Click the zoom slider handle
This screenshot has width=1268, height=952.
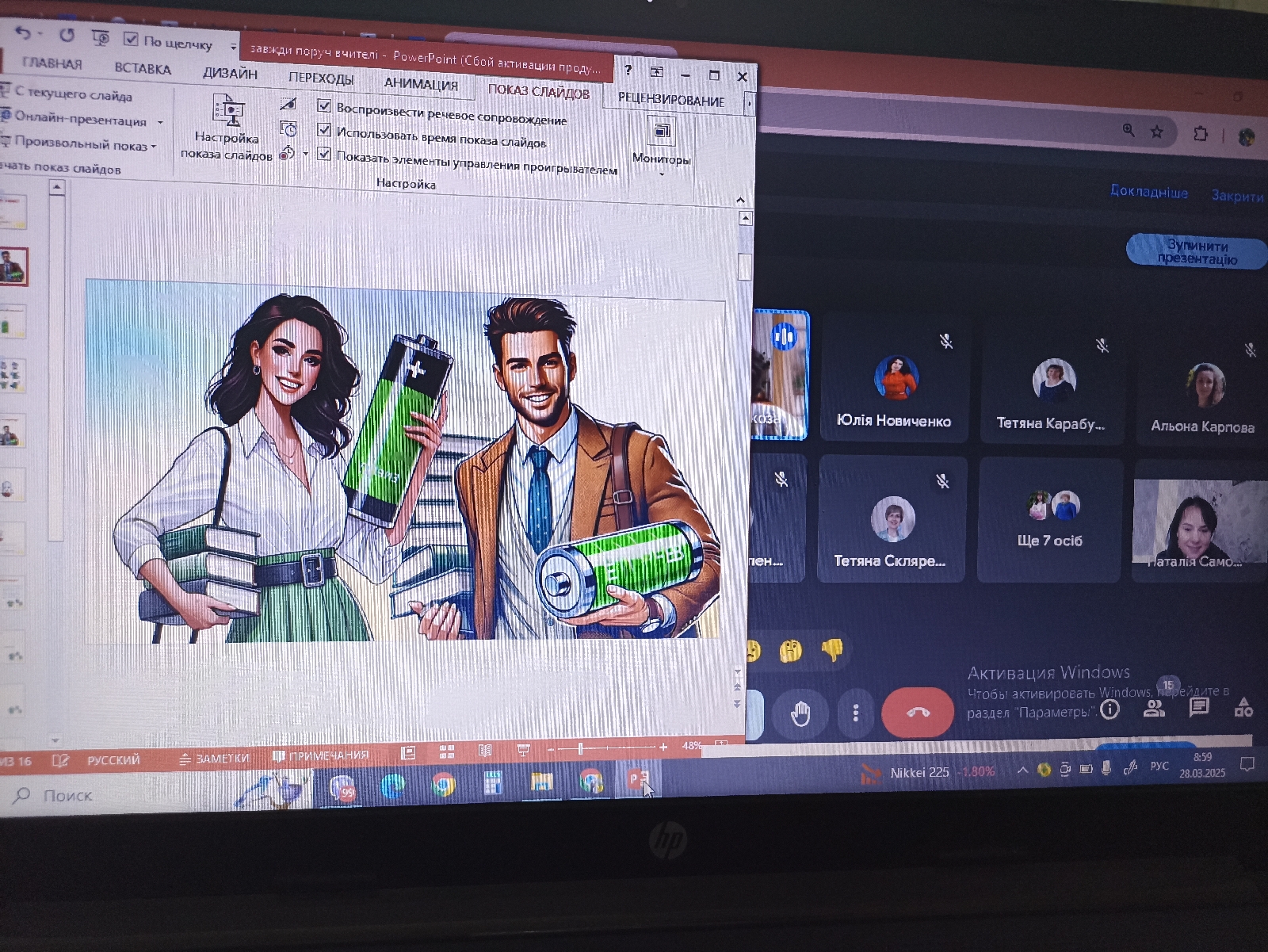[581, 748]
